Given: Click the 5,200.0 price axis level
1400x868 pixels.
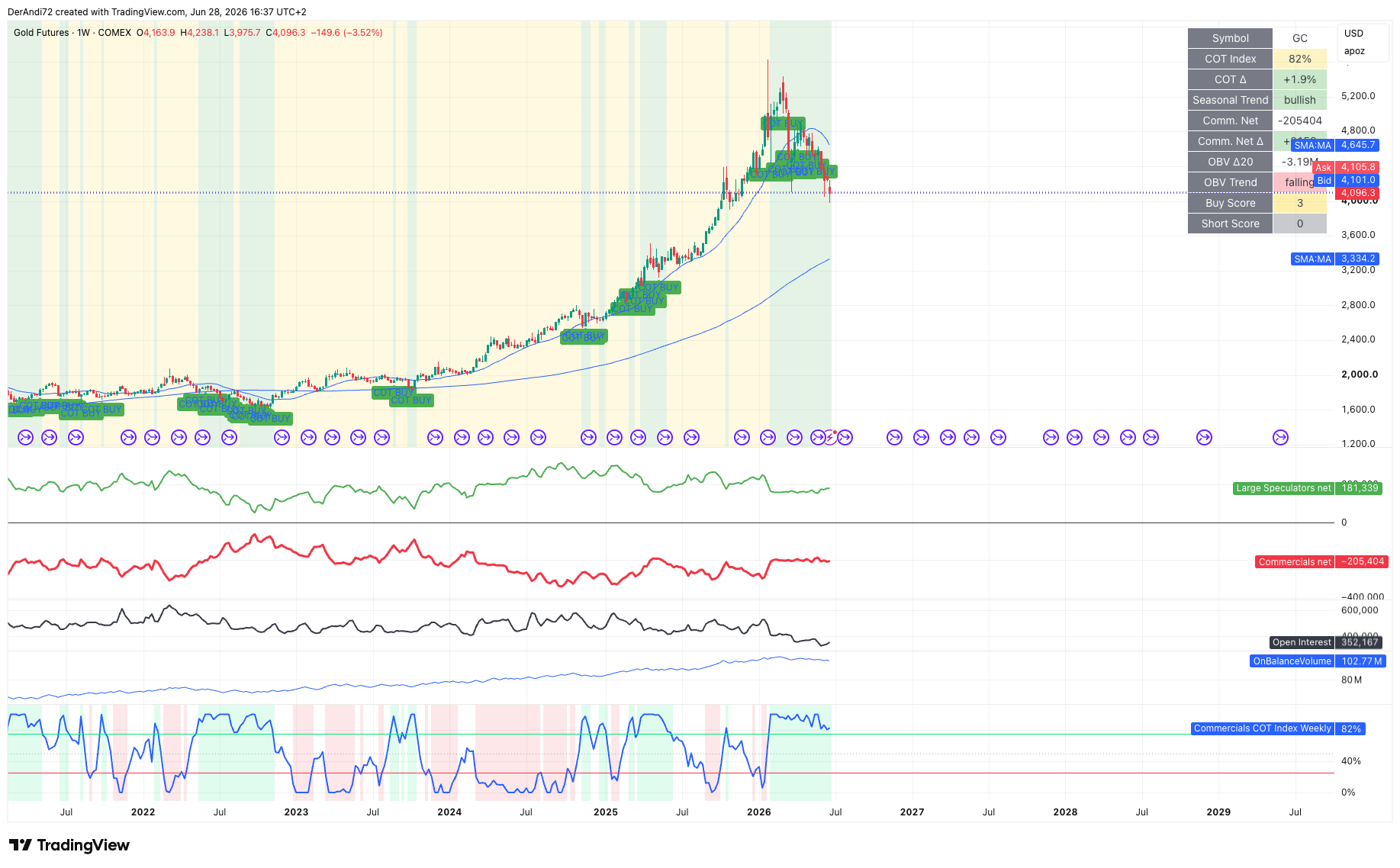Looking at the screenshot, I should pyautogui.click(x=1358, y=96).
